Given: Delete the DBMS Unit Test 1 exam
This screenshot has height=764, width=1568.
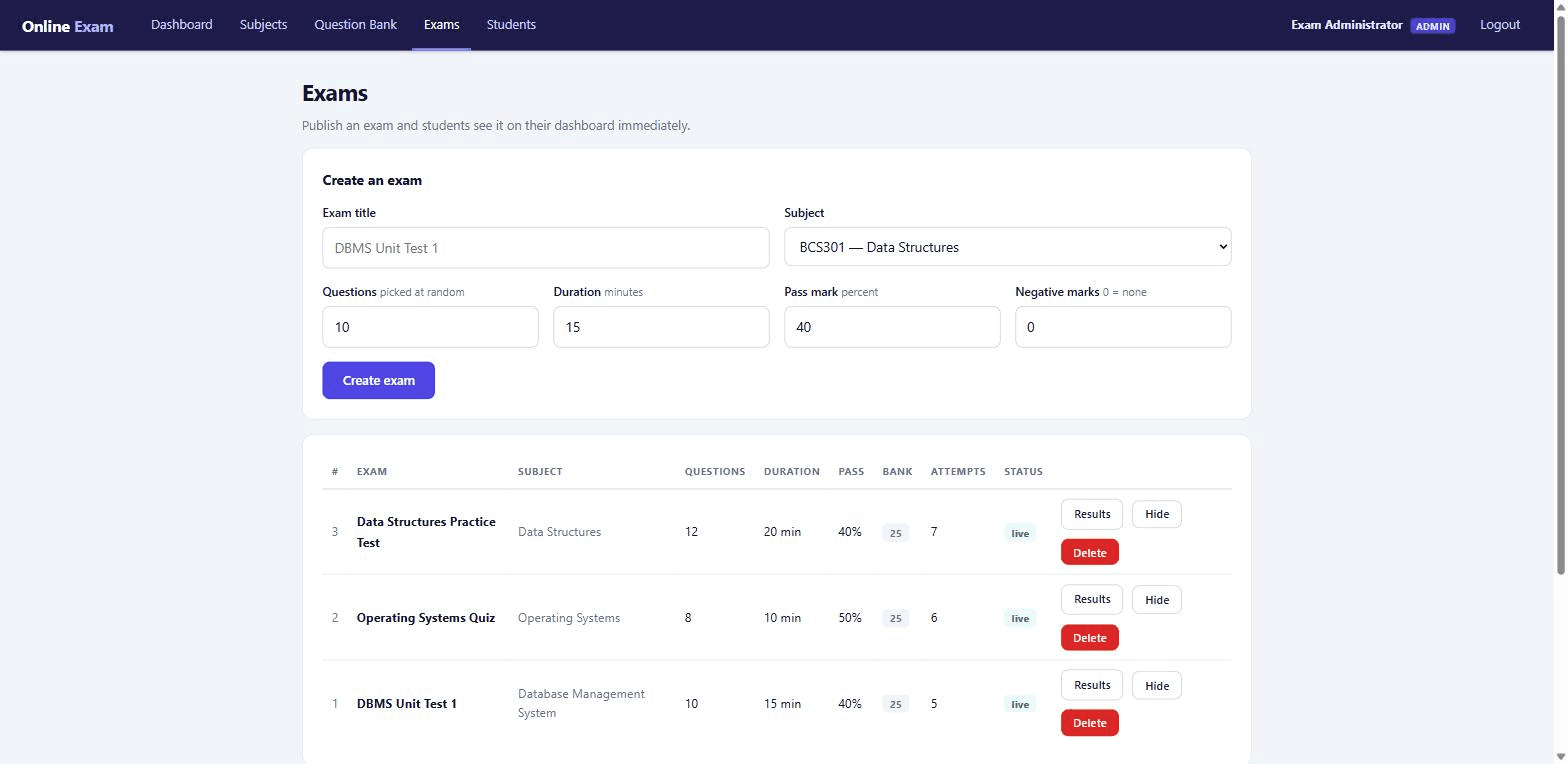Looking at the screenshot, I should [x=1089, y=723].
